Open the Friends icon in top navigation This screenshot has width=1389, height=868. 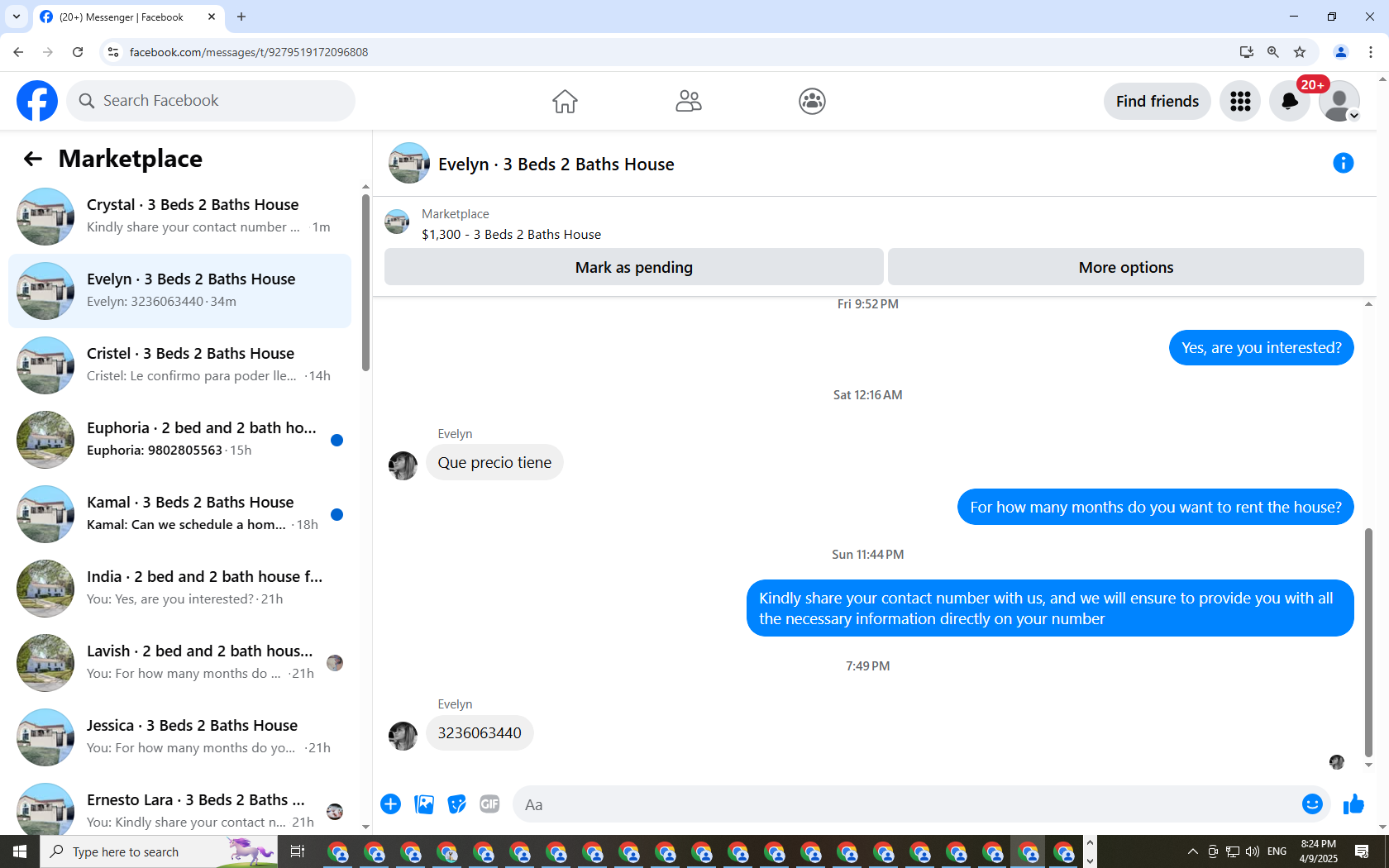(689, 101)
